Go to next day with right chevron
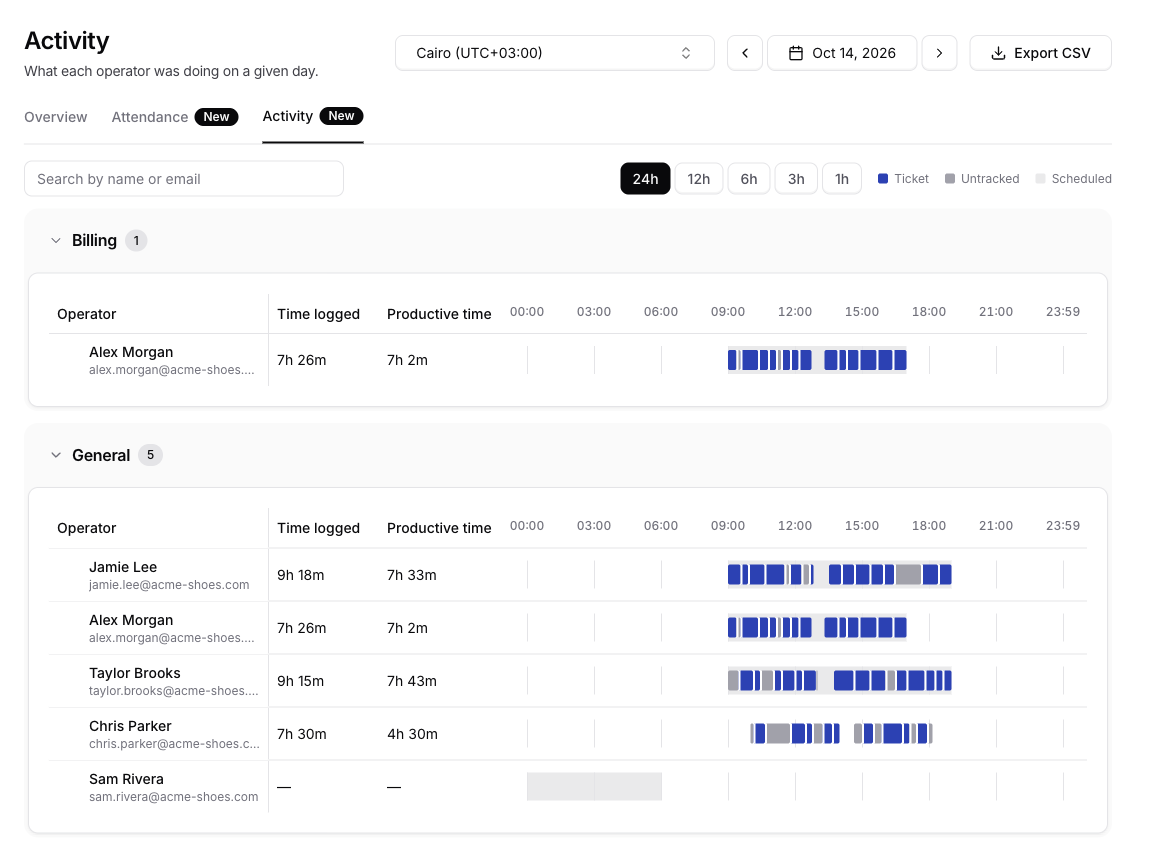Viewport: 1160px width, 841px height. pyautogui.click(x=940, y=53)
